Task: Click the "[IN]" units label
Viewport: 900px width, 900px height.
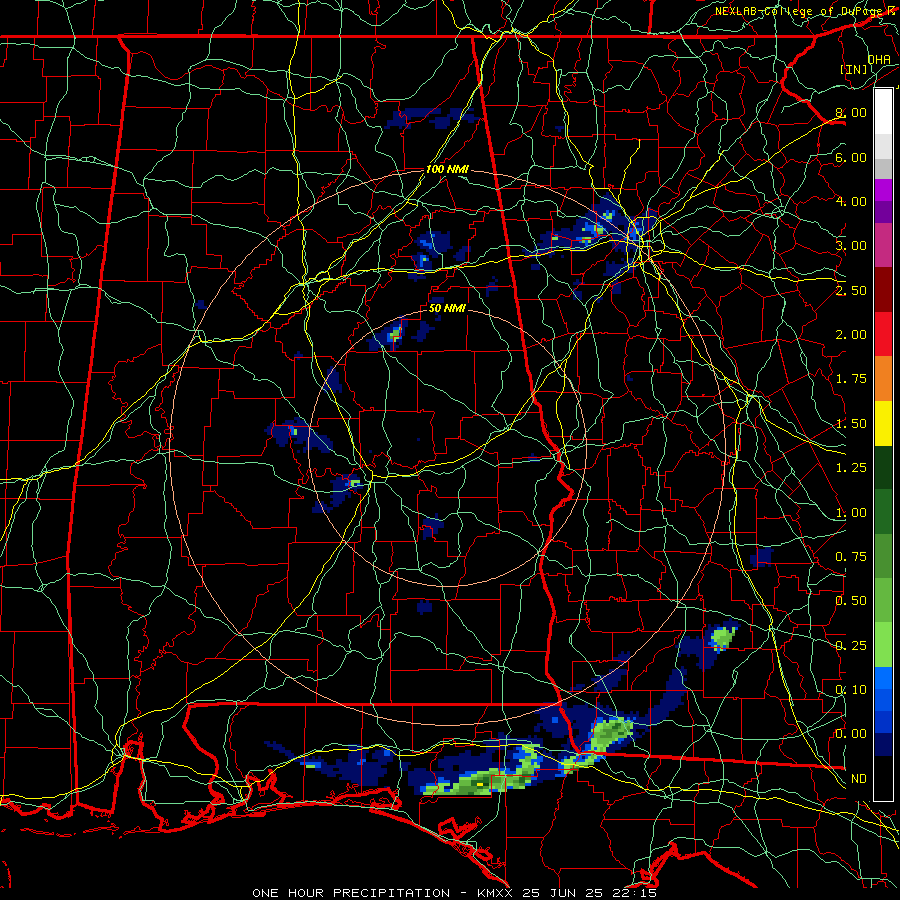Action: pyautogui.click(x=854, y=69)
